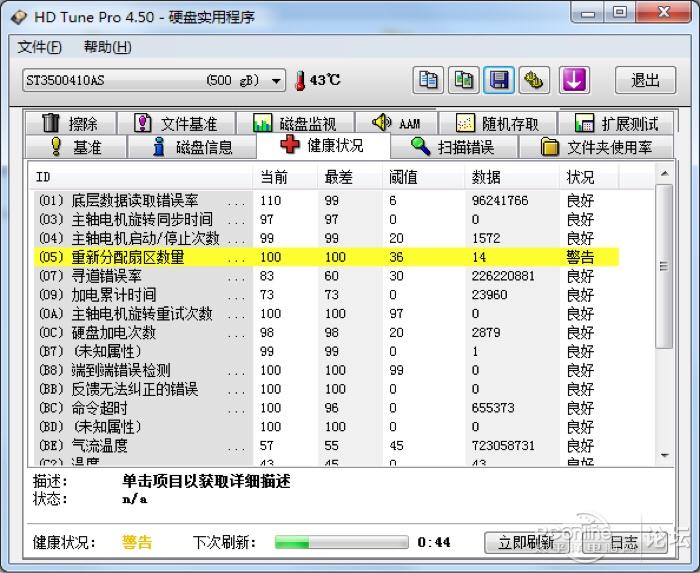The height and width of the screenshot is (573, 700).
Task: Click the 日志 button
Action: pos(625,543)
